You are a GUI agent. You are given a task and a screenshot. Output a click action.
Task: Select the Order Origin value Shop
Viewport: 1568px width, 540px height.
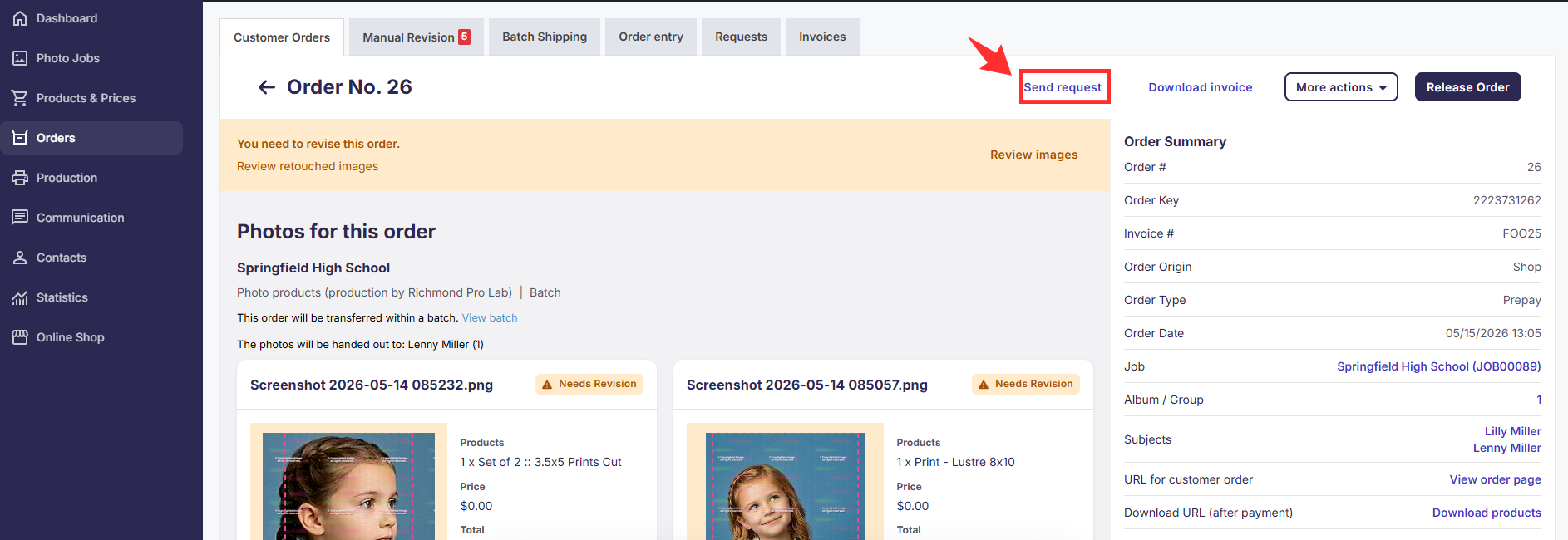click(1526, 267)
